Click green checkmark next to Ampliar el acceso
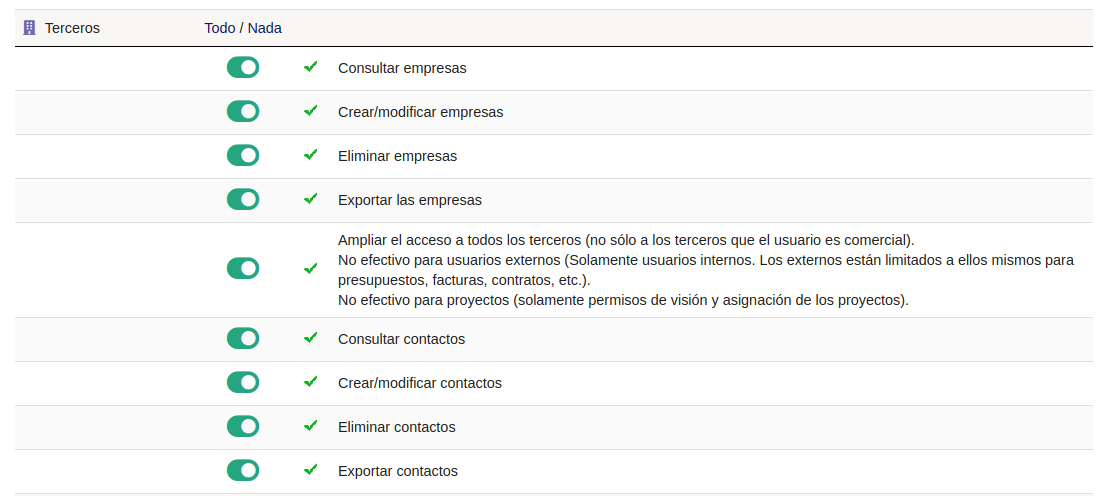 pyautogui.click(x=310, y=268)
